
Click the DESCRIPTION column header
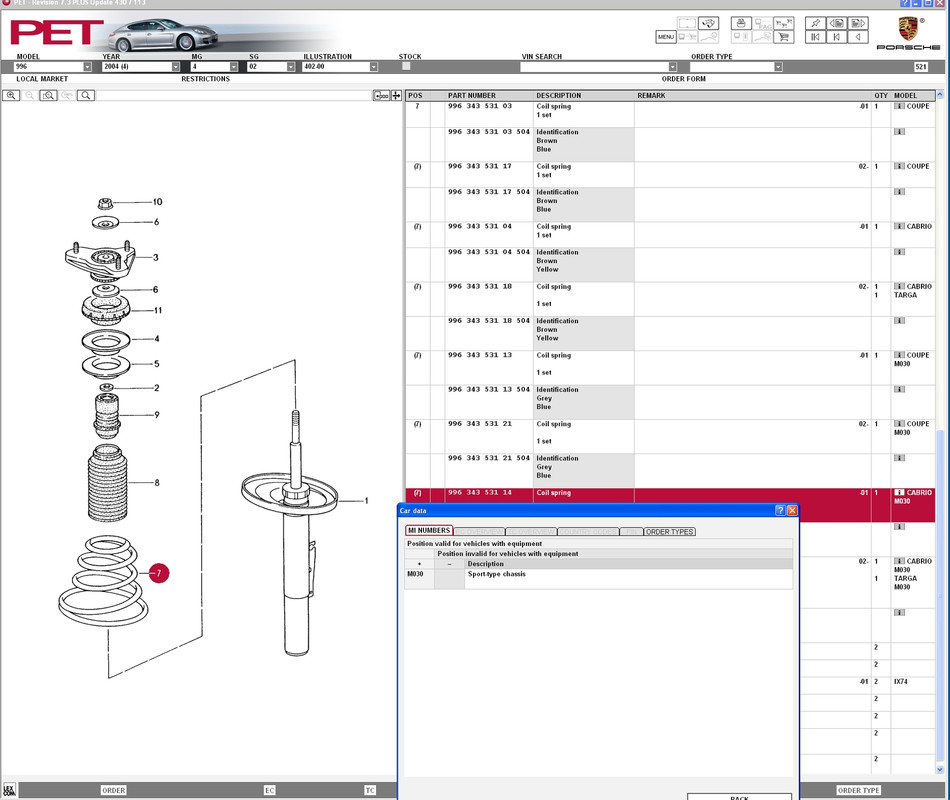[559, 96]
